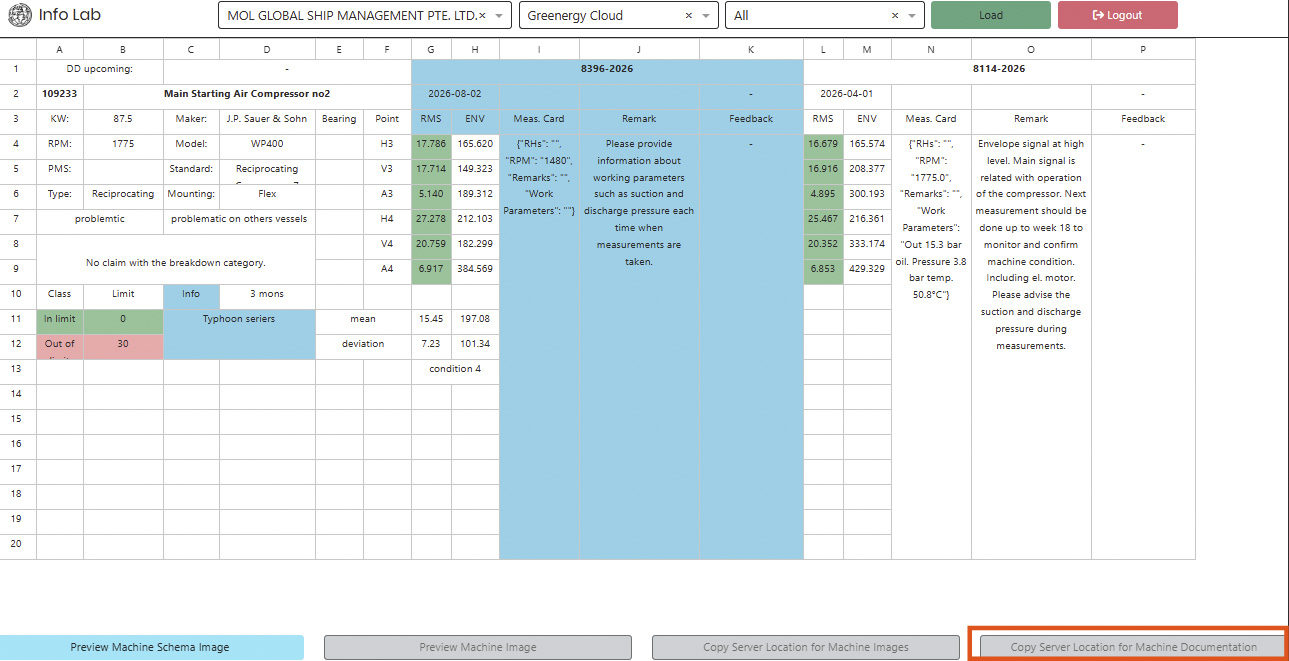Click ENV value 384.569 cell
Viewport: 1289px width, 661px height.
[x=475, y=269]
